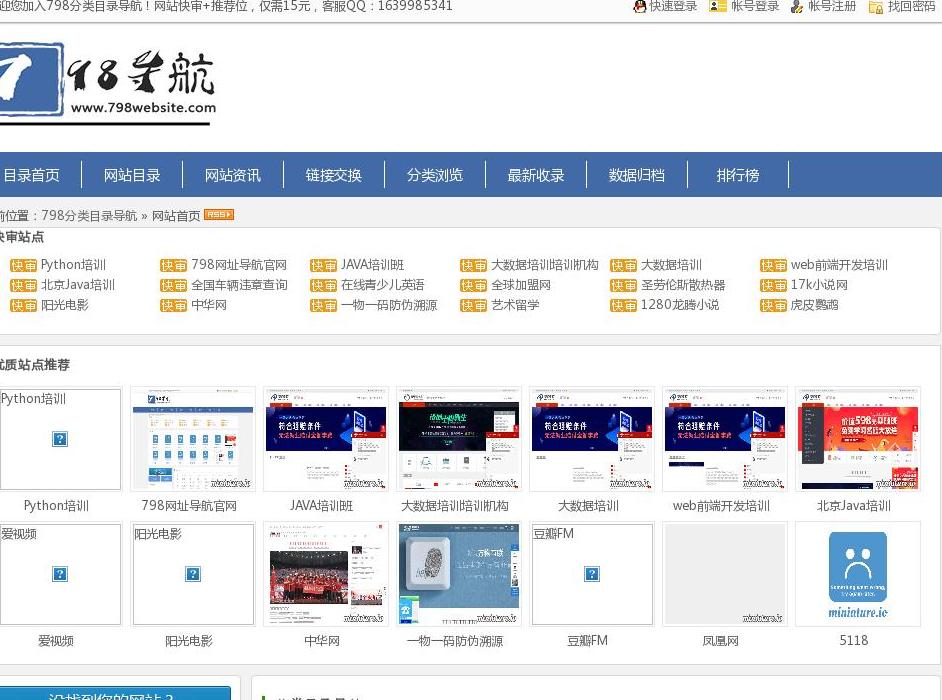Click the 大数据培训 caption under its thumbnail
Viewport: 942px width, 700px height.
[x=588, y=506]
